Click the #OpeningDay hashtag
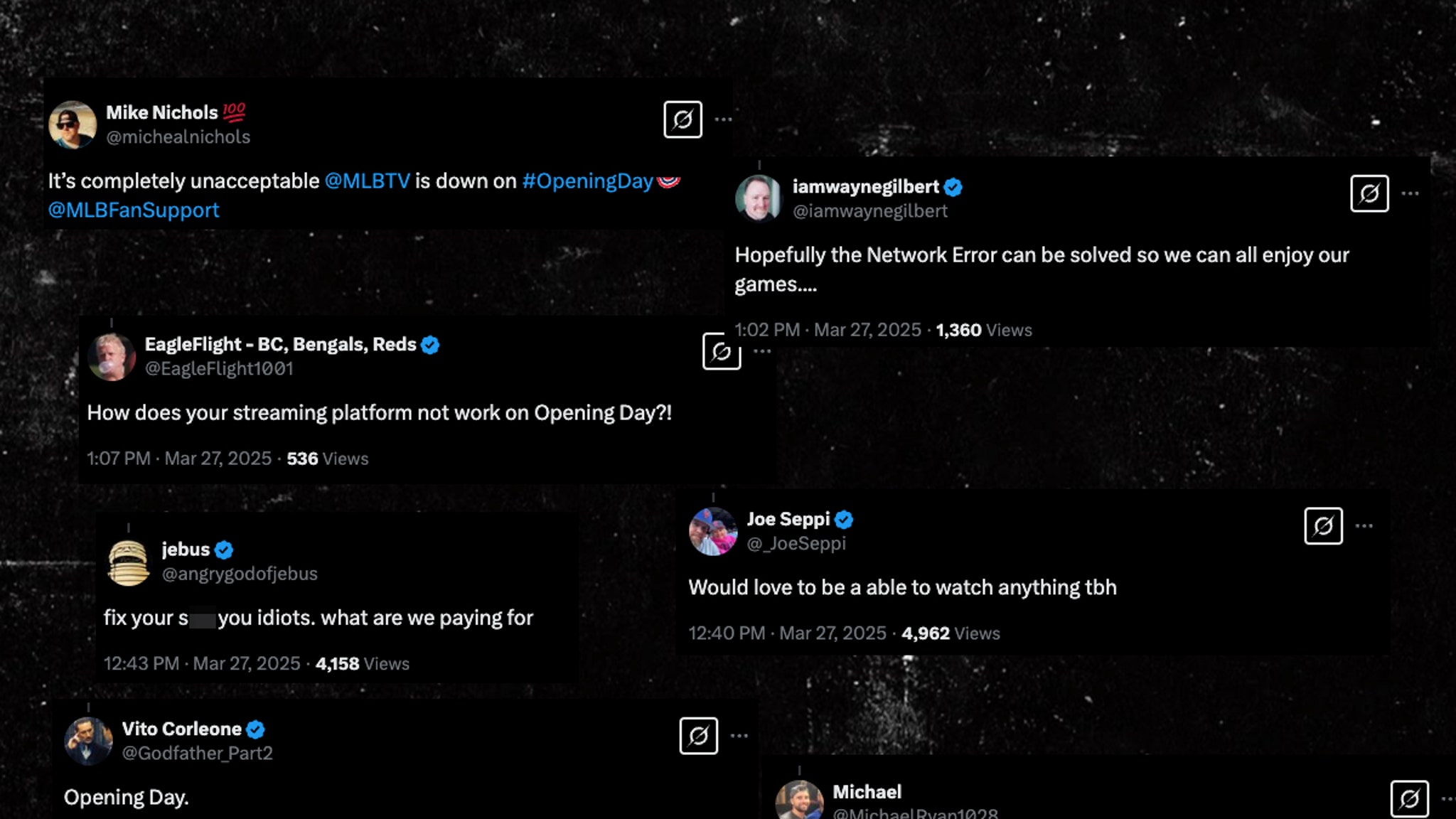Screen dimensions: 1456x819 click(587, 181)
